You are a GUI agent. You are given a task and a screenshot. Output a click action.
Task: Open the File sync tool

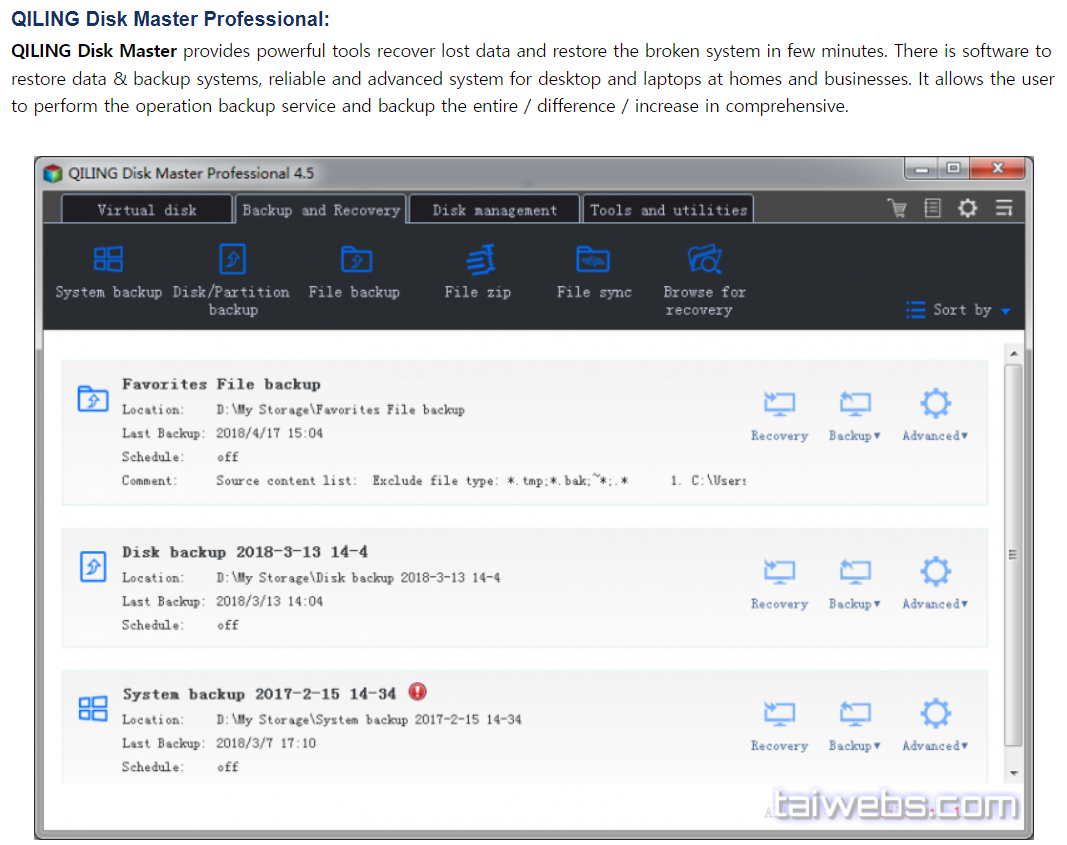[593, 272]
